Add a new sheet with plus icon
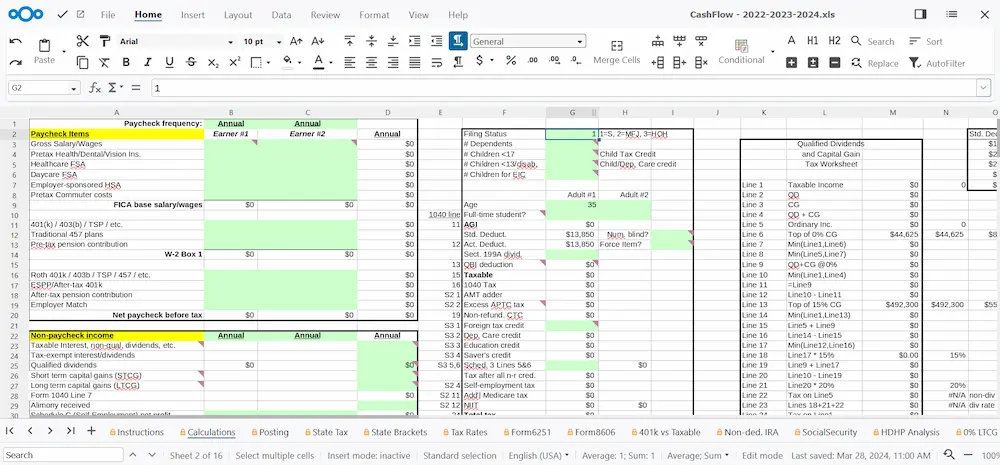 (x=91, y=431)
